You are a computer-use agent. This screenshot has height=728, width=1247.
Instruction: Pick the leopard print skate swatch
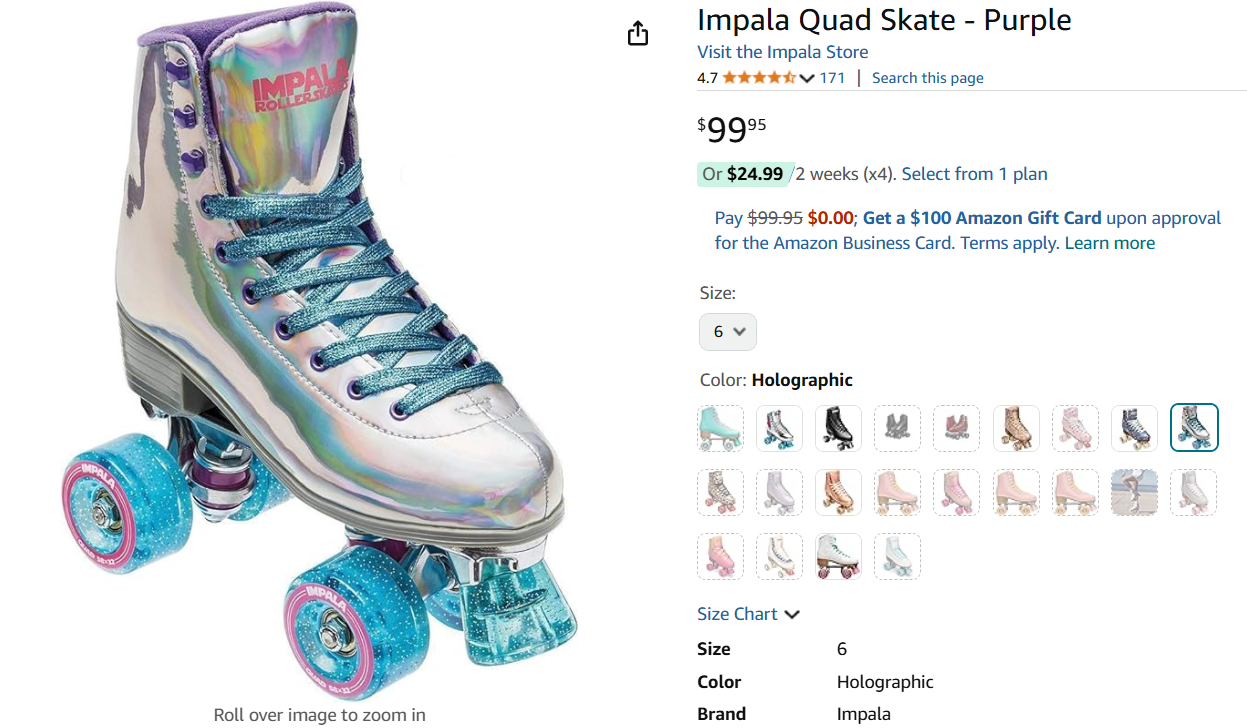[x=721, y=492]
